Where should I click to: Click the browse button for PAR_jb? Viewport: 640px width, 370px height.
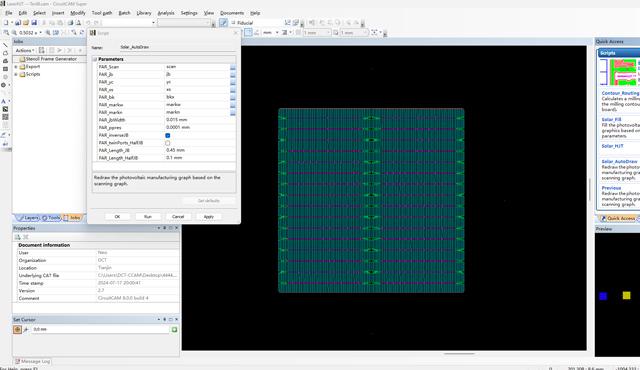(233, 75)
